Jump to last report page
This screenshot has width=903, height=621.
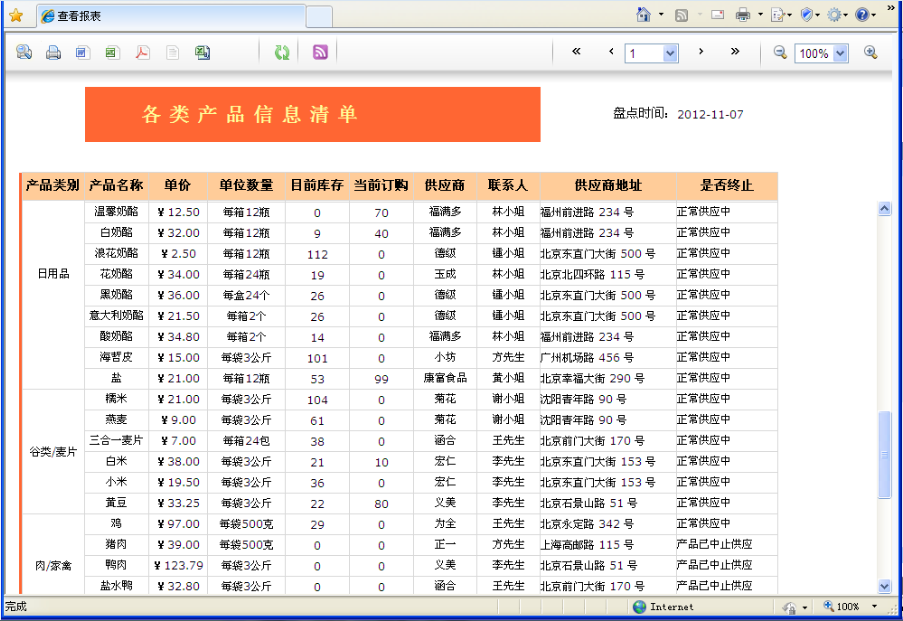click(735, 51)
